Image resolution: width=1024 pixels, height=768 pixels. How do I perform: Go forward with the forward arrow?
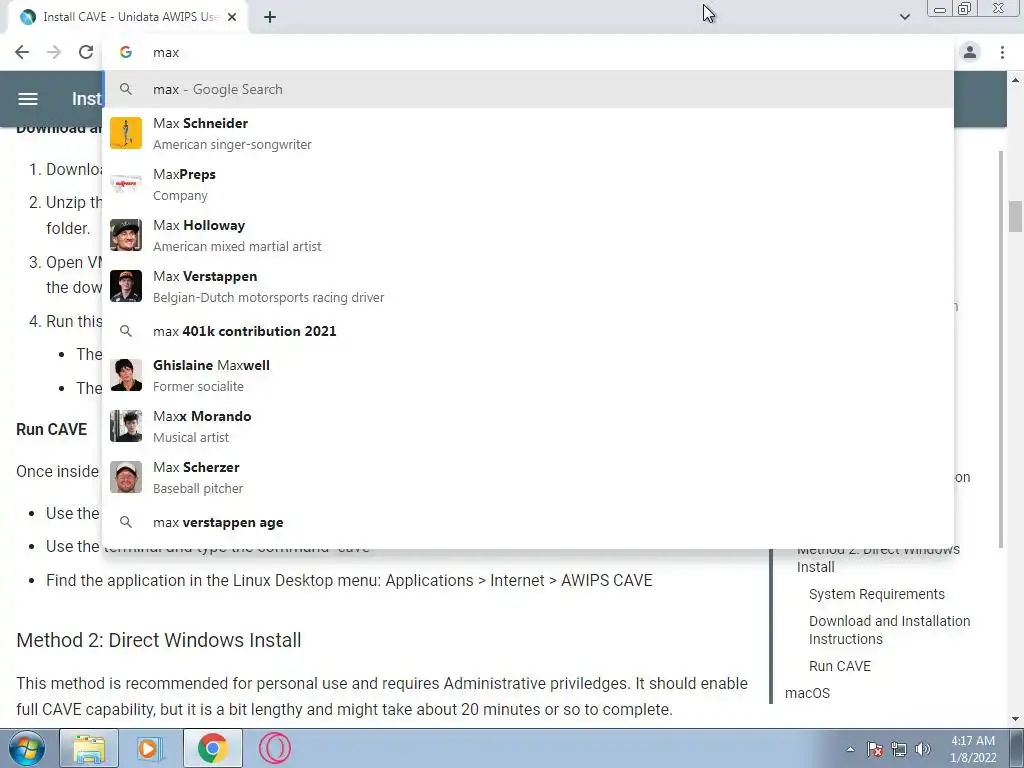click(x=54, y=52)
